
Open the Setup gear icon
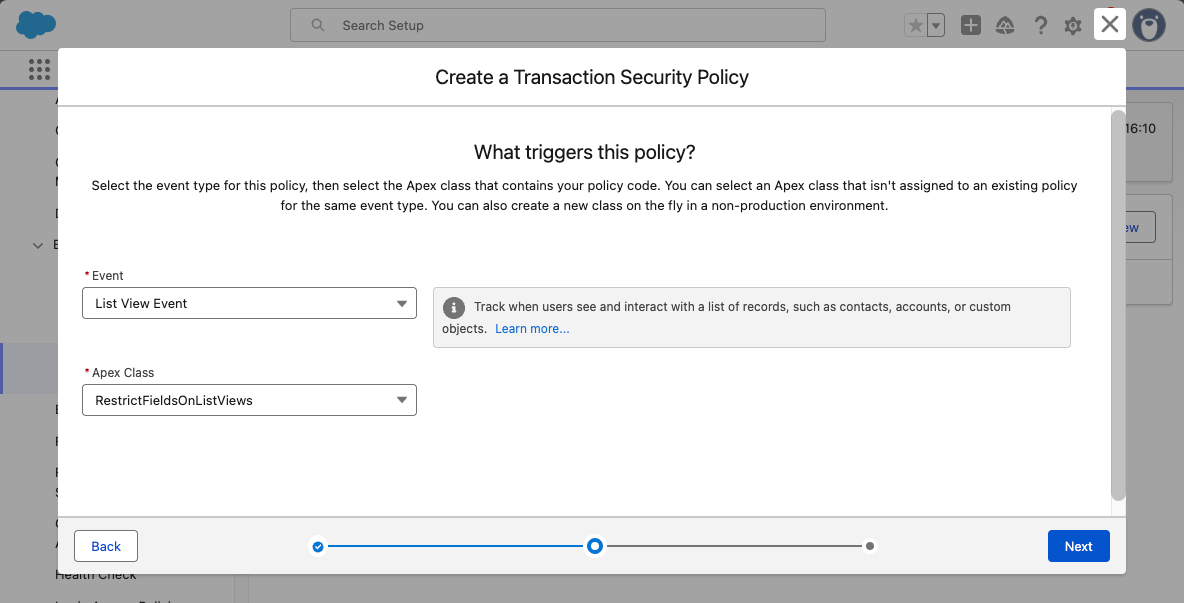tap(1073, 25)
